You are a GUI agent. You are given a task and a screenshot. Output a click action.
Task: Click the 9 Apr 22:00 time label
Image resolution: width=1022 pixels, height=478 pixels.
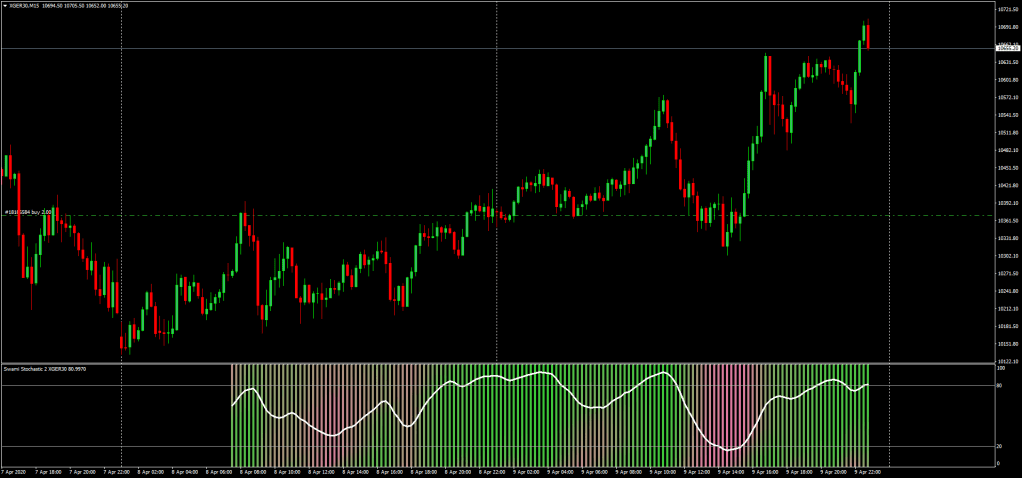866,471
